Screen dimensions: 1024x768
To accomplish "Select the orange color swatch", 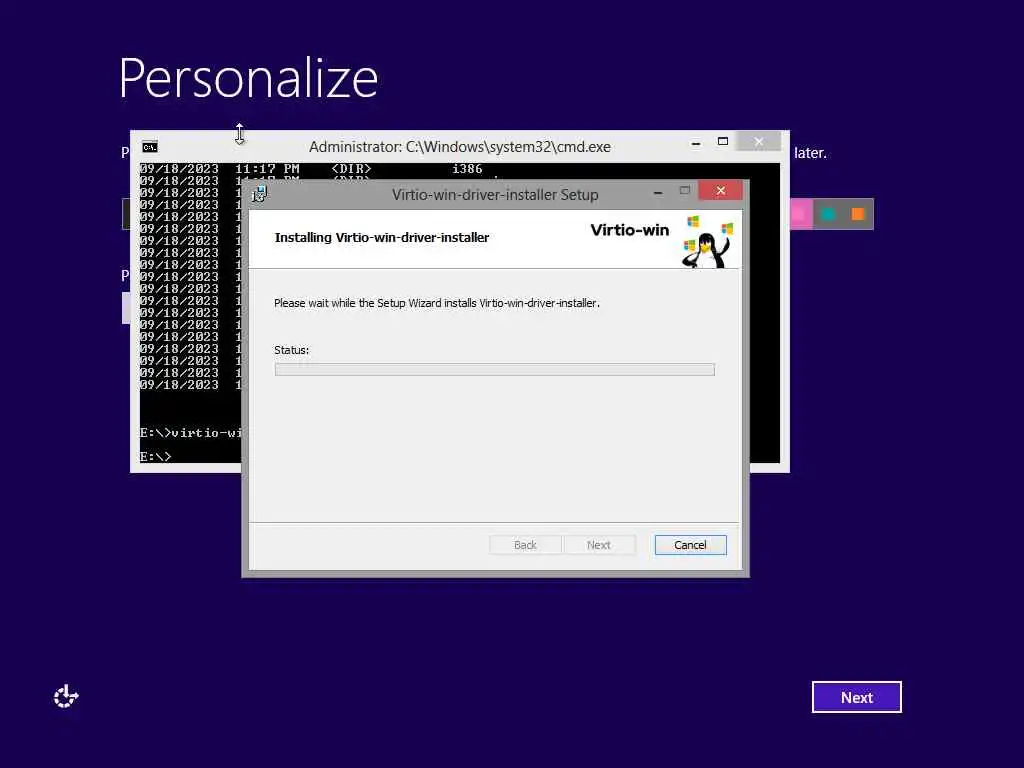I will click(x=858, y=214).
